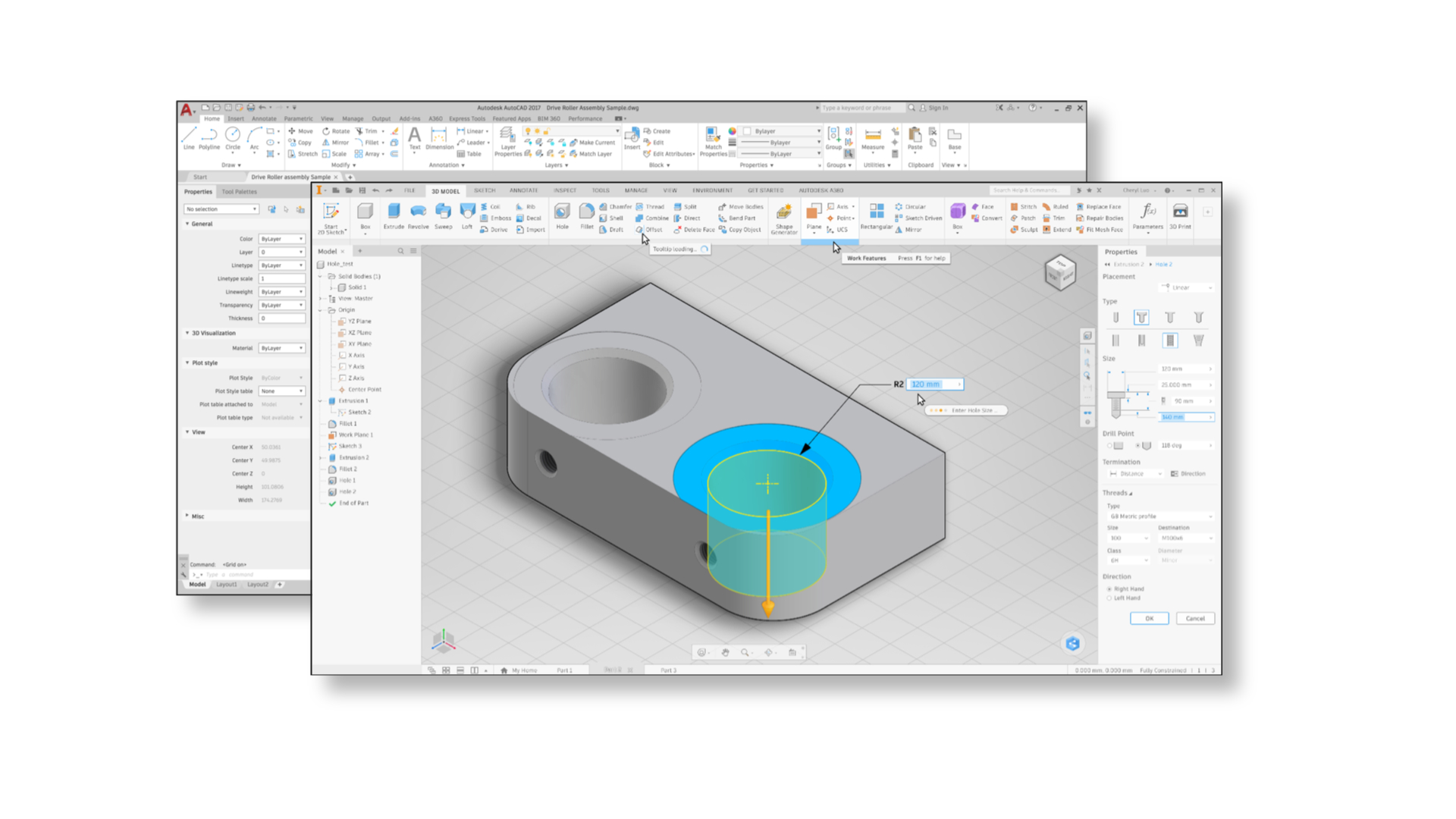
Task: Open the Termination Distance dropdown
Action: [1135, 474]
